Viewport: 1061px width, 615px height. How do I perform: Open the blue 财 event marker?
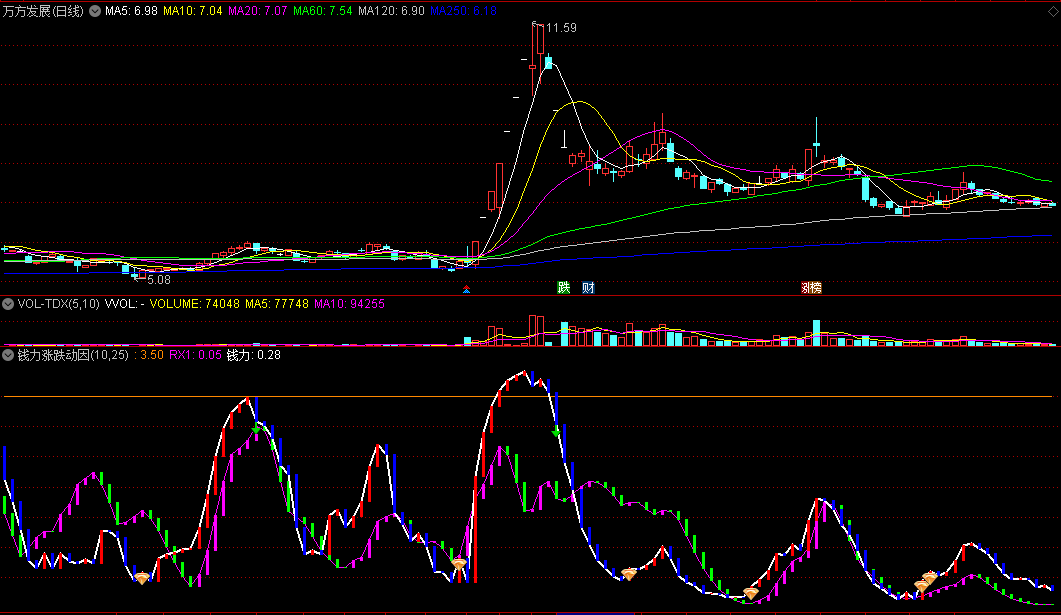pyautogui.click(x=588, y=288)
